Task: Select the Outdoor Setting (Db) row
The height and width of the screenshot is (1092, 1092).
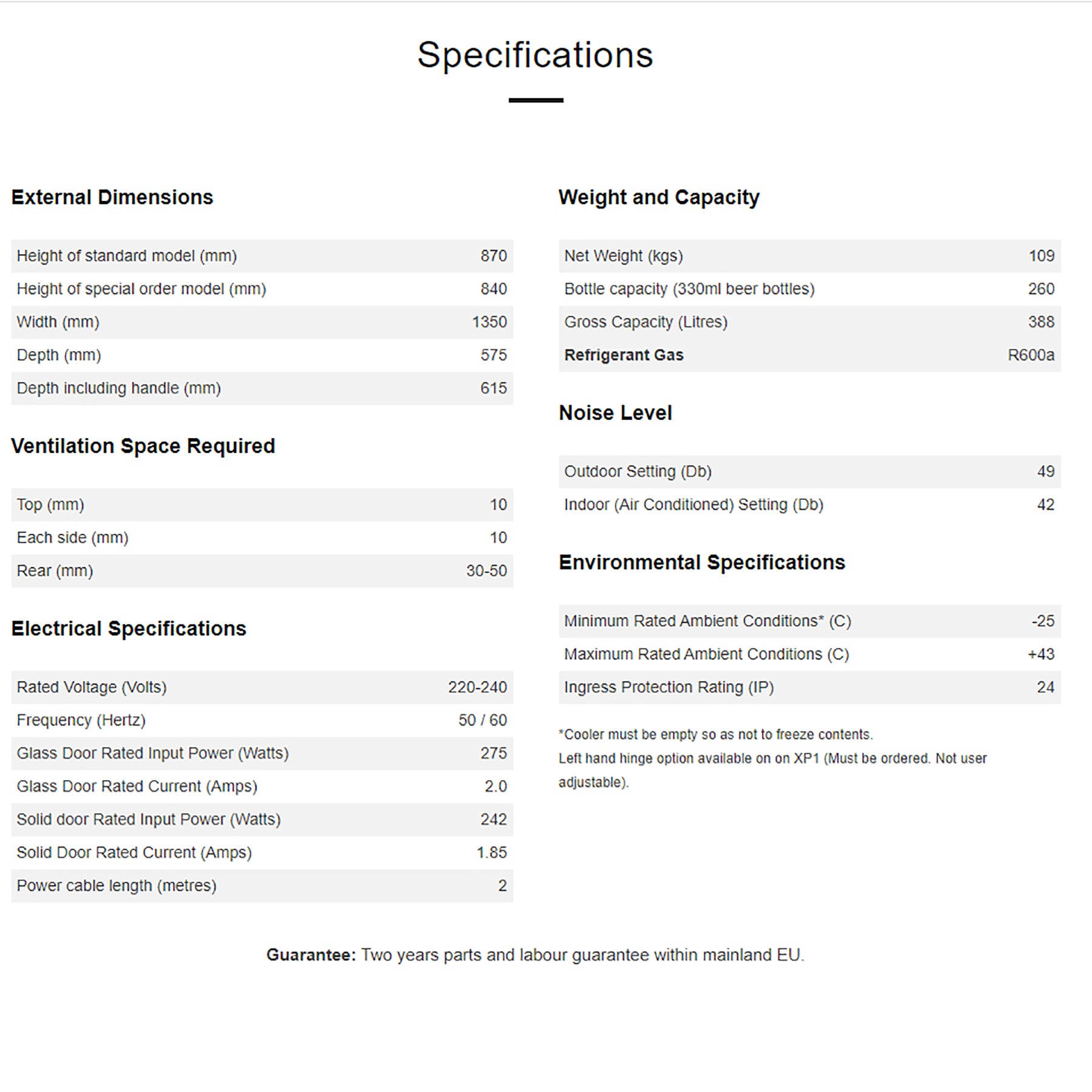Action: click(x=809, y=471)
